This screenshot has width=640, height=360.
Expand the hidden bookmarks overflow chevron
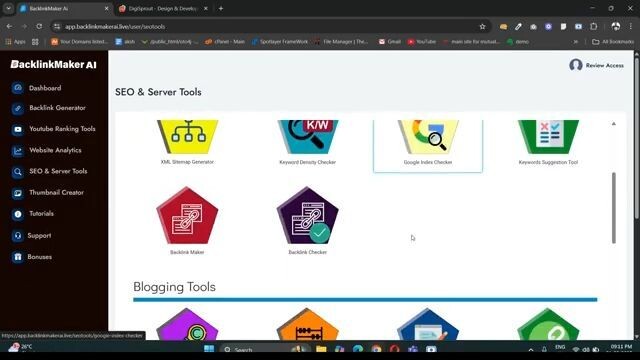click(576, 42)
